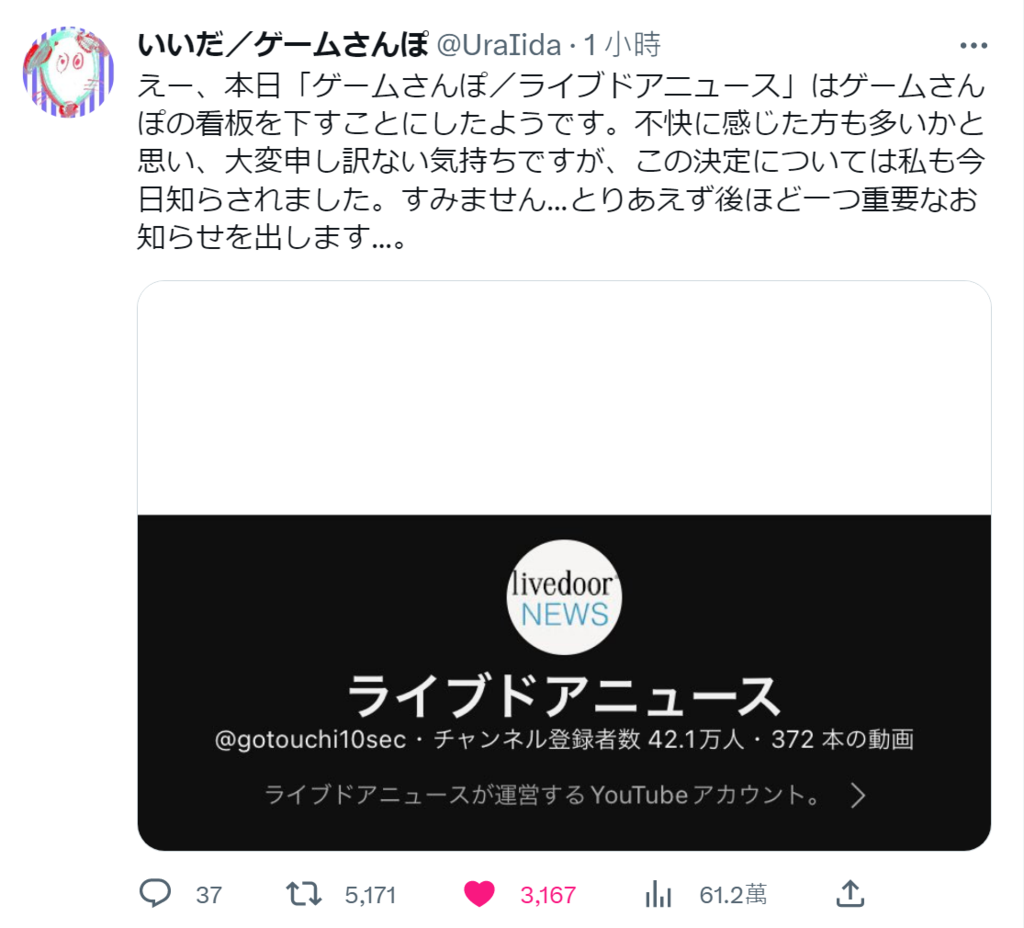This screenshot has height=928, width=1024.
Task: Open the reply speech bubble icon
Action: click(x=155, y=893)
